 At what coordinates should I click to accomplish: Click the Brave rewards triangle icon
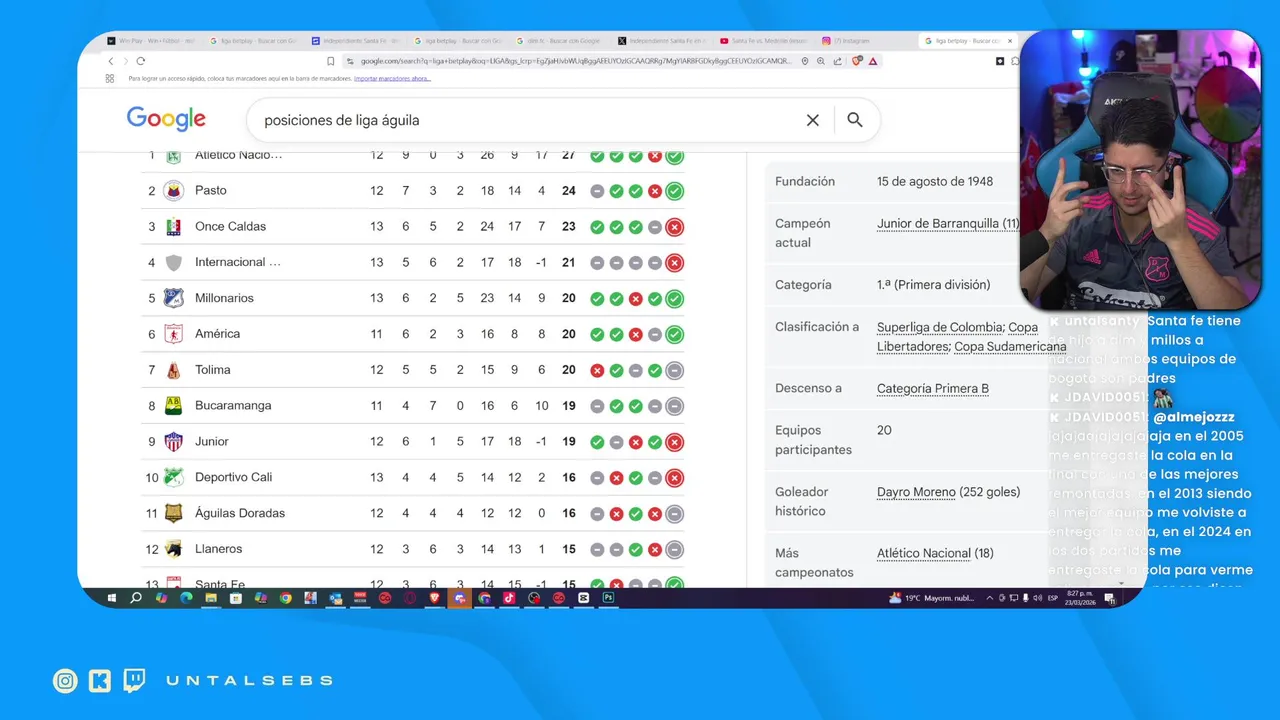pyautogui.click(x=873, y=61)
